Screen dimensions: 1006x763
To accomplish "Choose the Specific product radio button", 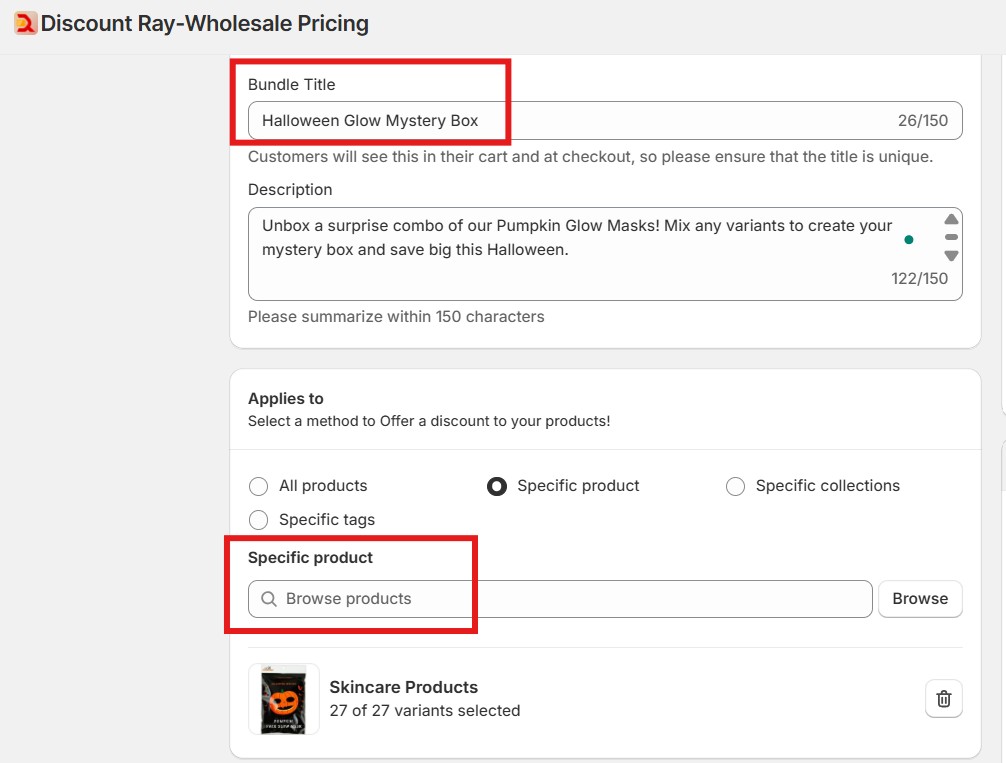I will click(x=497, y=487).
